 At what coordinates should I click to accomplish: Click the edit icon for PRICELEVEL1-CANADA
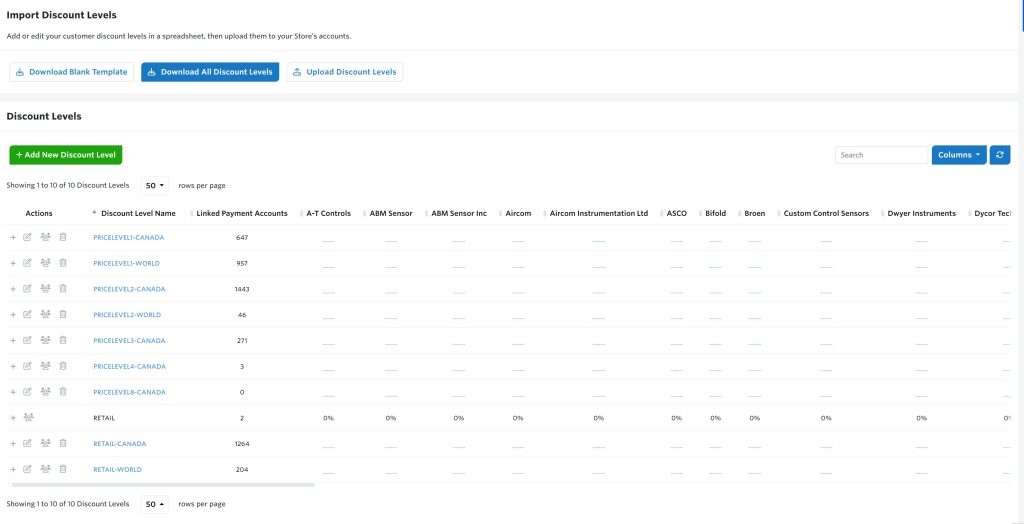pyautogui.click(x=27, y=237)
